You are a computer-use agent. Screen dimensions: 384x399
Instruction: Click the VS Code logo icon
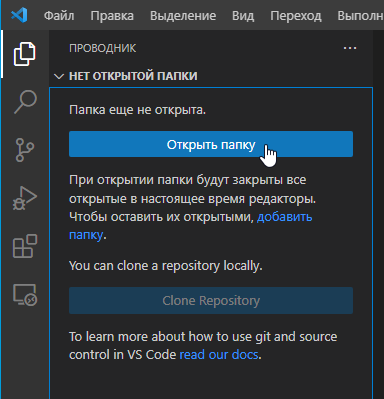(19, 15)
